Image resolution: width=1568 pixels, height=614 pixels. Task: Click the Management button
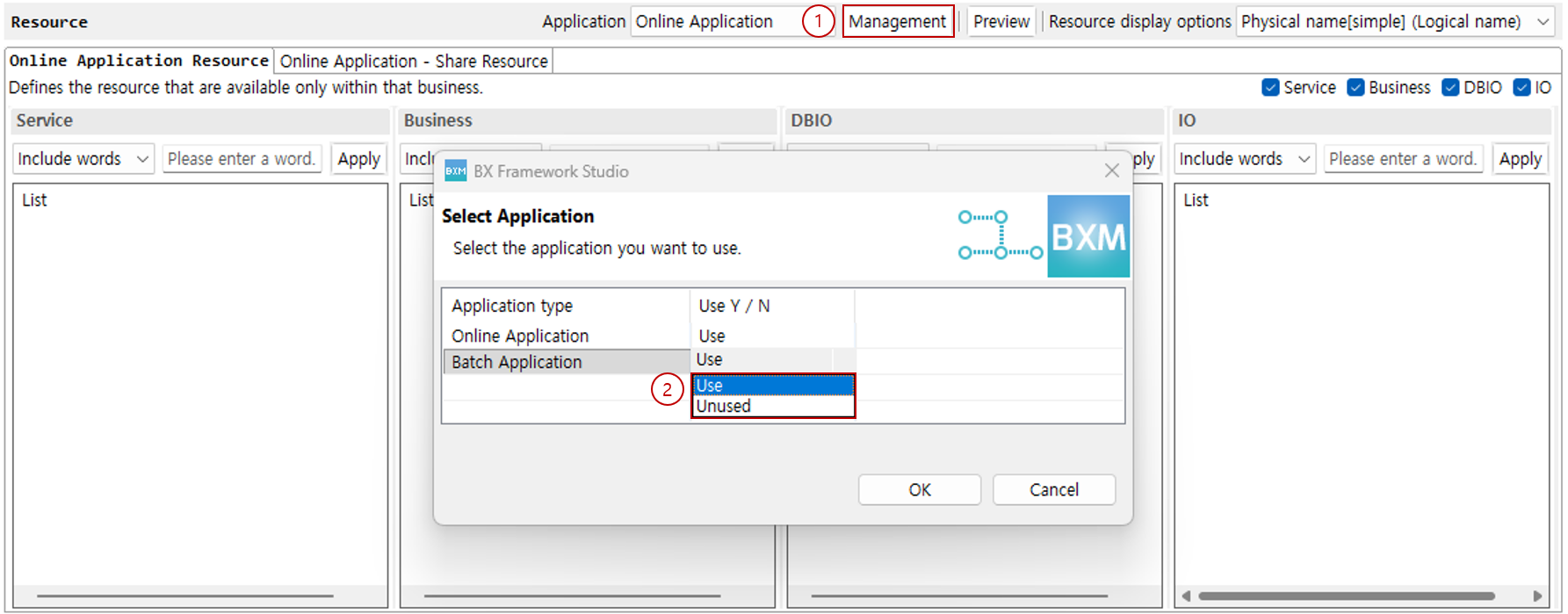tap(897, 22)
